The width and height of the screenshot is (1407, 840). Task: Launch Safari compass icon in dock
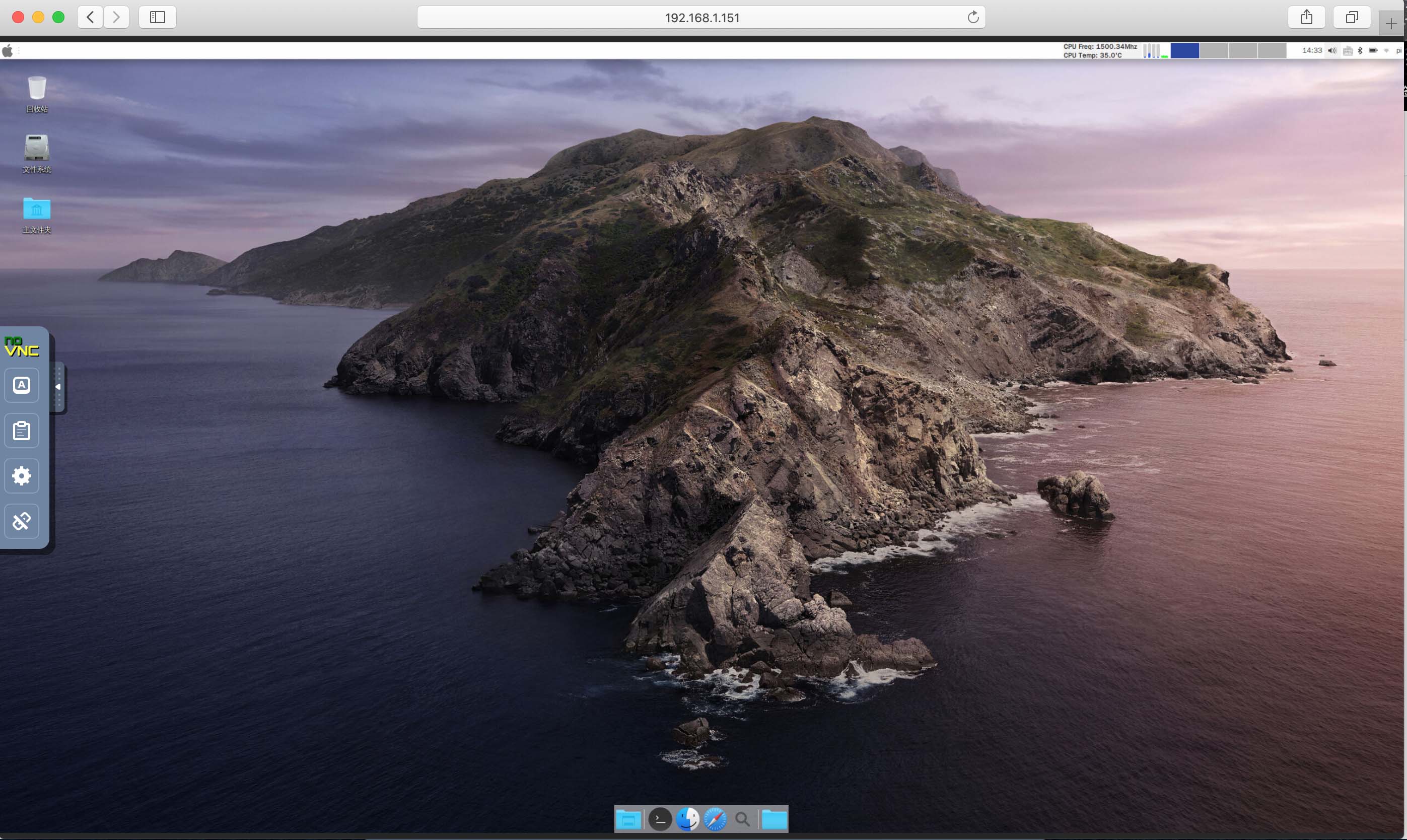click(715, 819)
